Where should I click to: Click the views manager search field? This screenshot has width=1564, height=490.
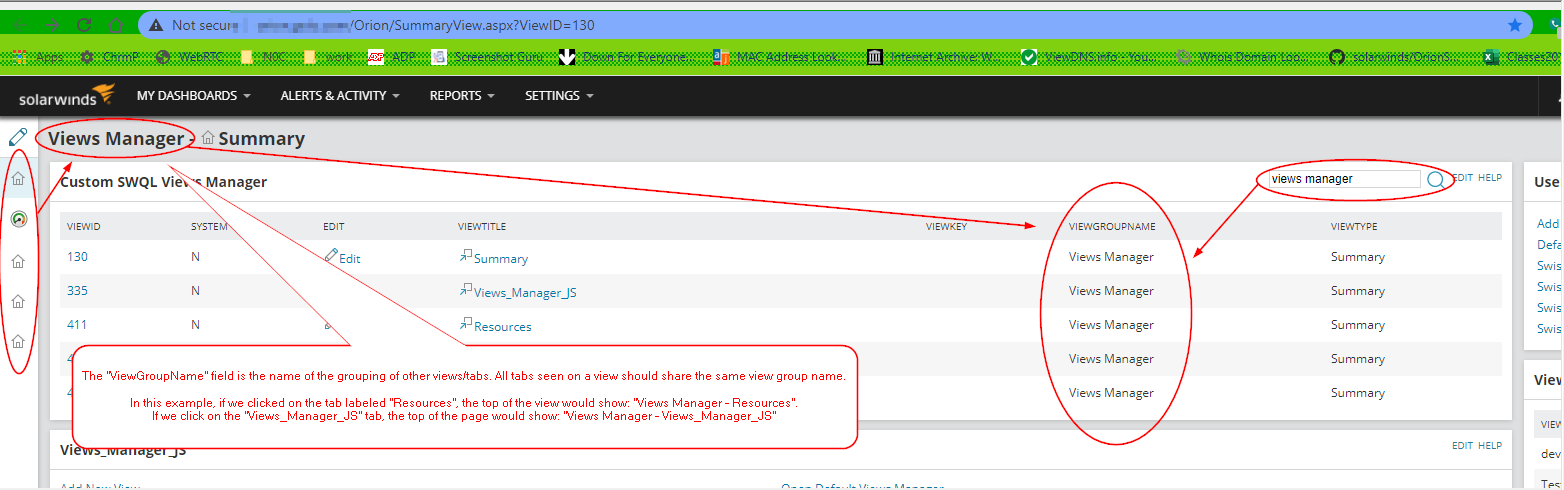tap(1343, 179)
